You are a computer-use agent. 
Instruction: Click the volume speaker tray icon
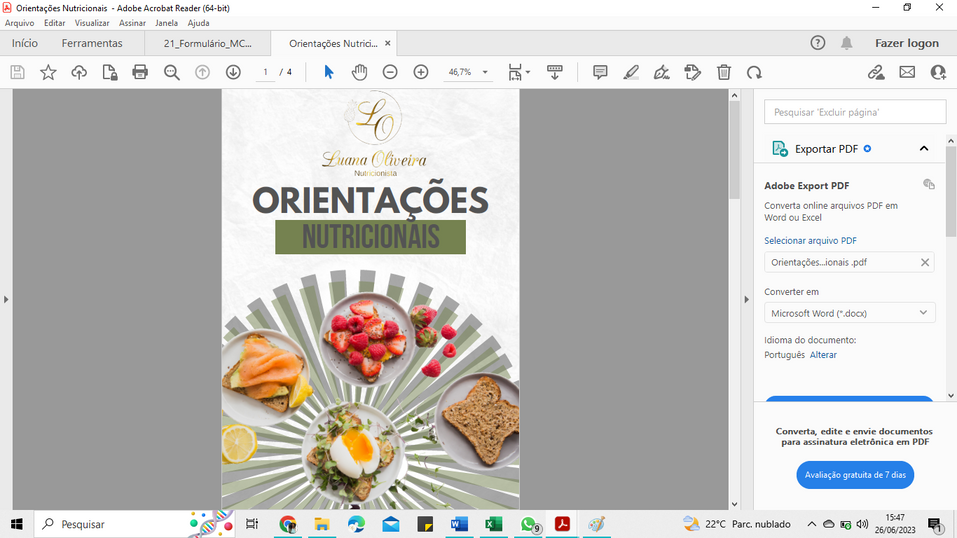pos(862,524)
